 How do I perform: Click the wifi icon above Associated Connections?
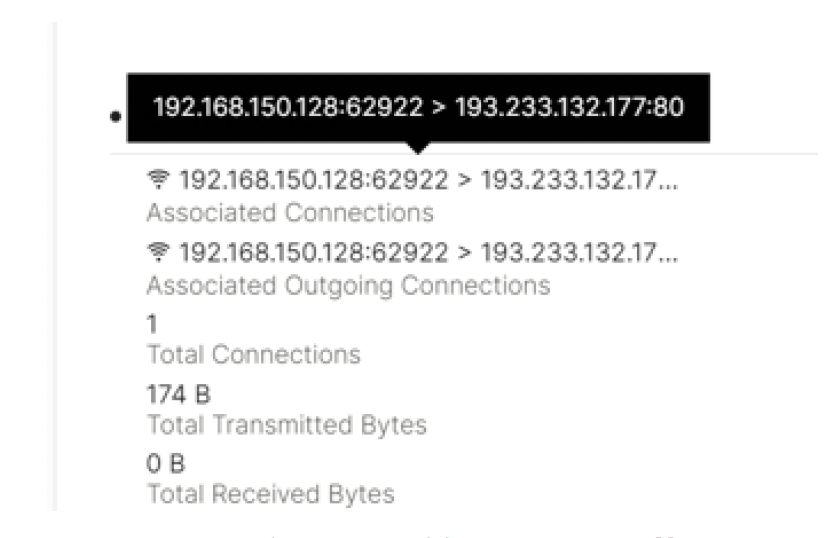pos(155,179)
